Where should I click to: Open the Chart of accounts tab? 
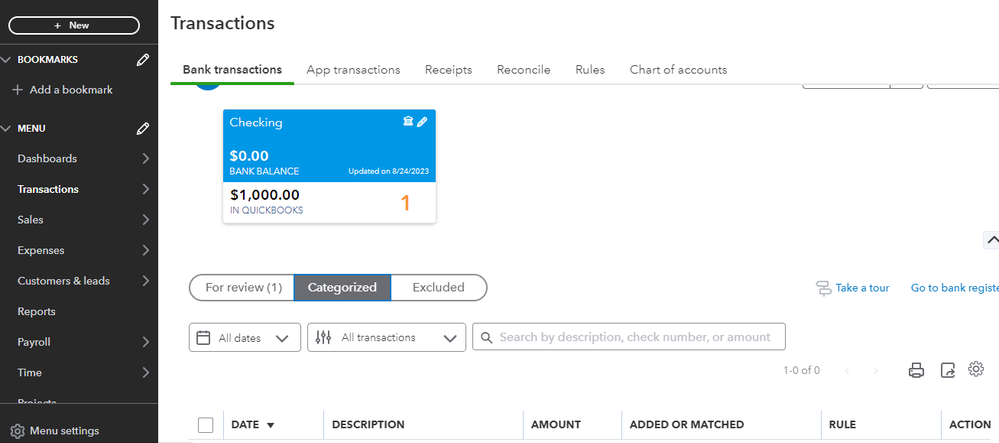(x=678, y=70)
